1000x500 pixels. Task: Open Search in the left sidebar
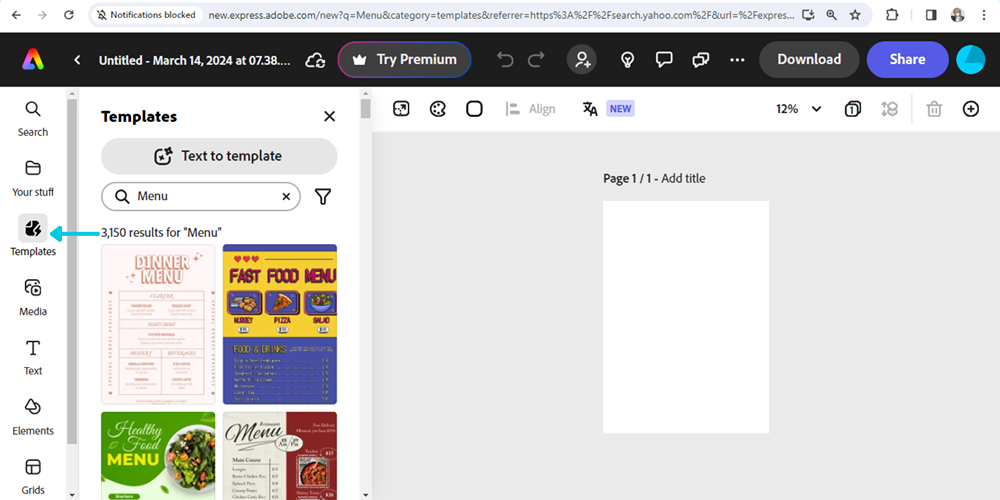(33, 119)
